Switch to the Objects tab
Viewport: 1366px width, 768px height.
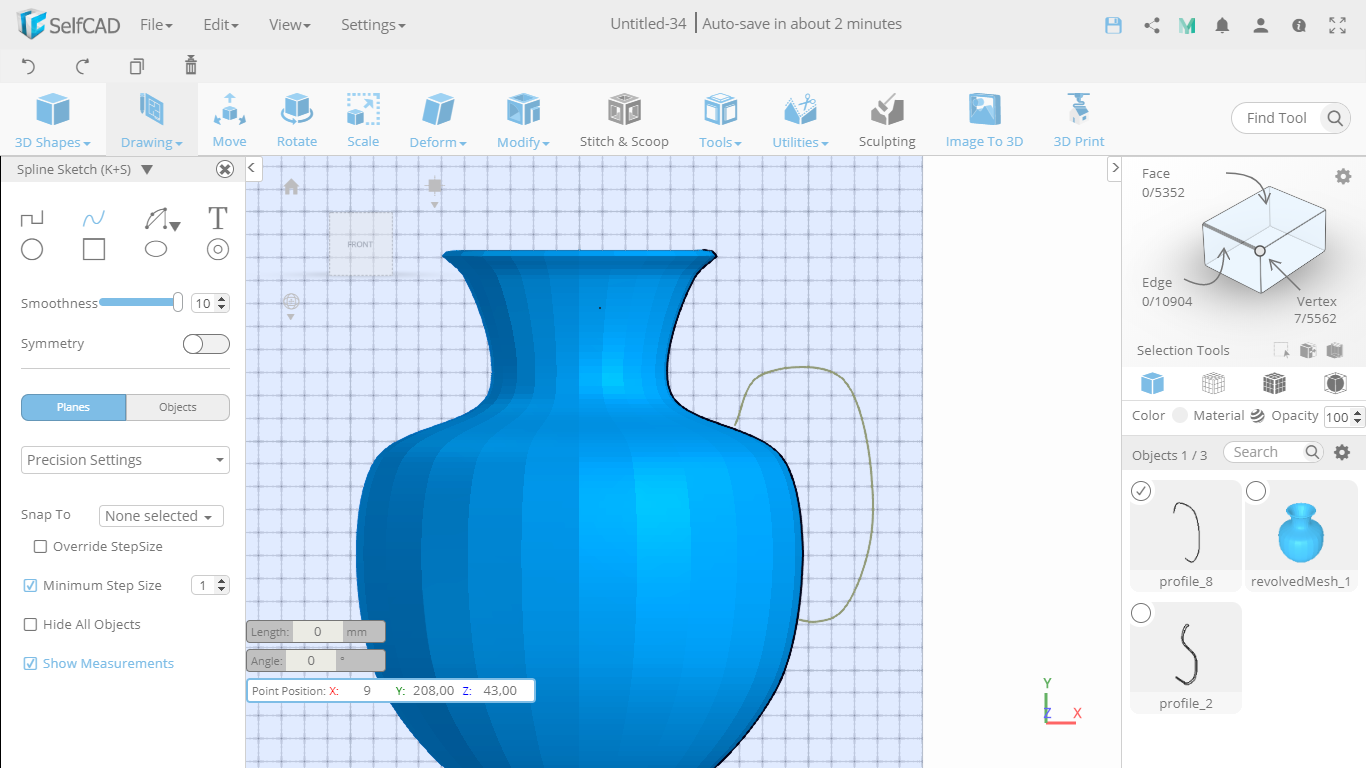pos(178,407)
